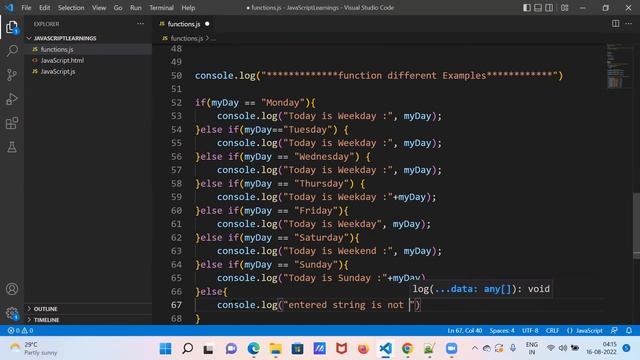This screenshot has width=640, height=360.
Task: Open the Edit menu
Action: 44,8
